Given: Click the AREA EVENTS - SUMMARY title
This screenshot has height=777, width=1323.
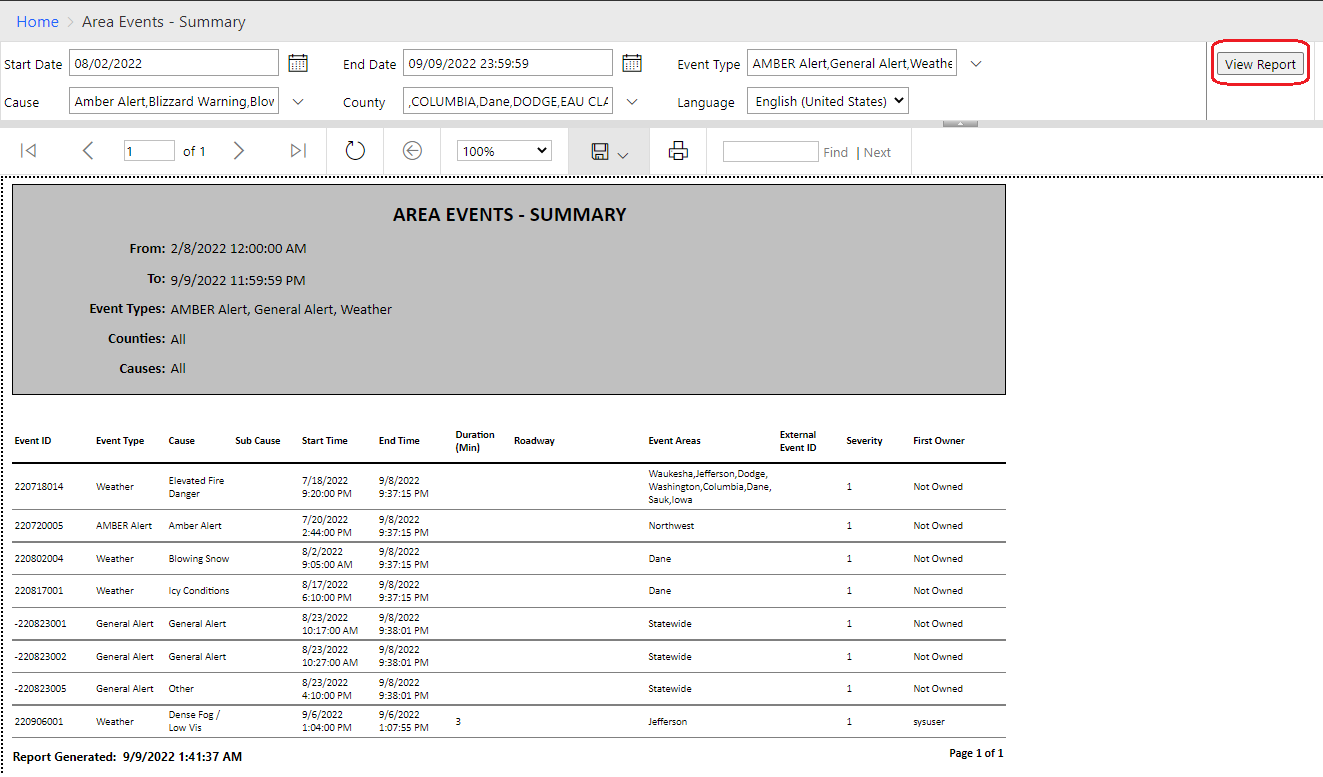Looking at the screenshot, I should pyautogui.click(x=510, y=215).
